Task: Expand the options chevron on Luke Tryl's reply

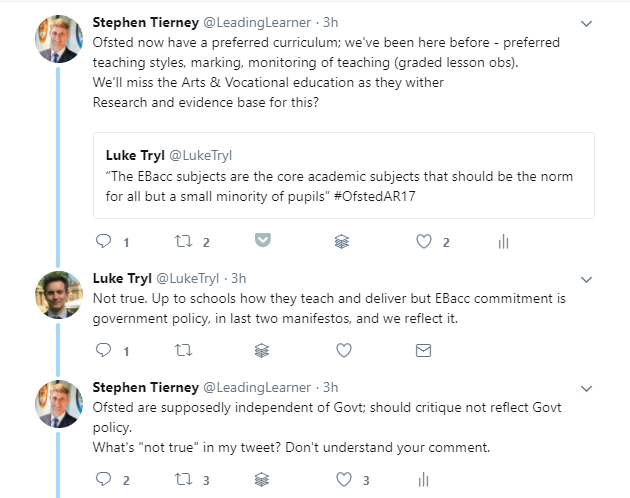Action: 587,279
